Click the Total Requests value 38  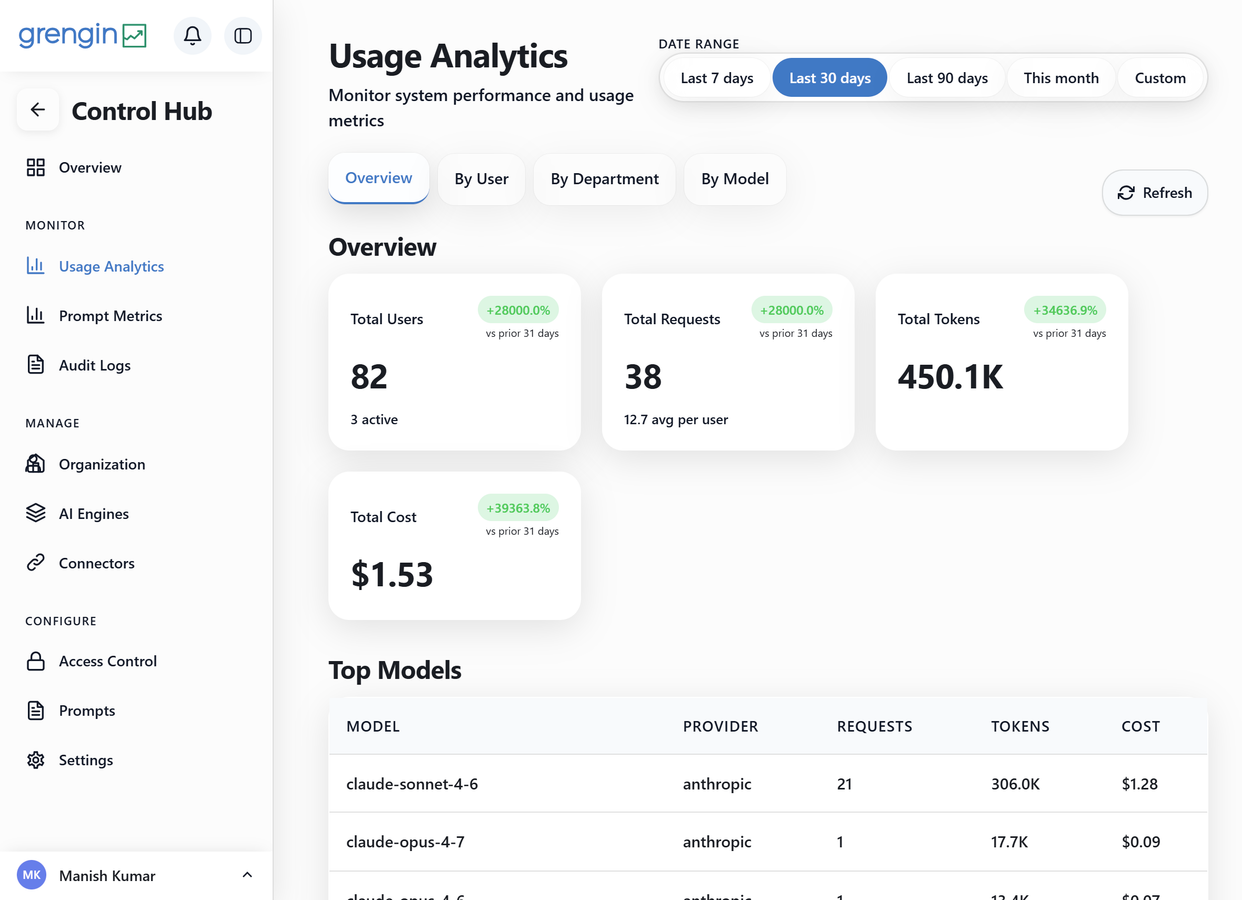pyautogui.click(x=643, y=377)
